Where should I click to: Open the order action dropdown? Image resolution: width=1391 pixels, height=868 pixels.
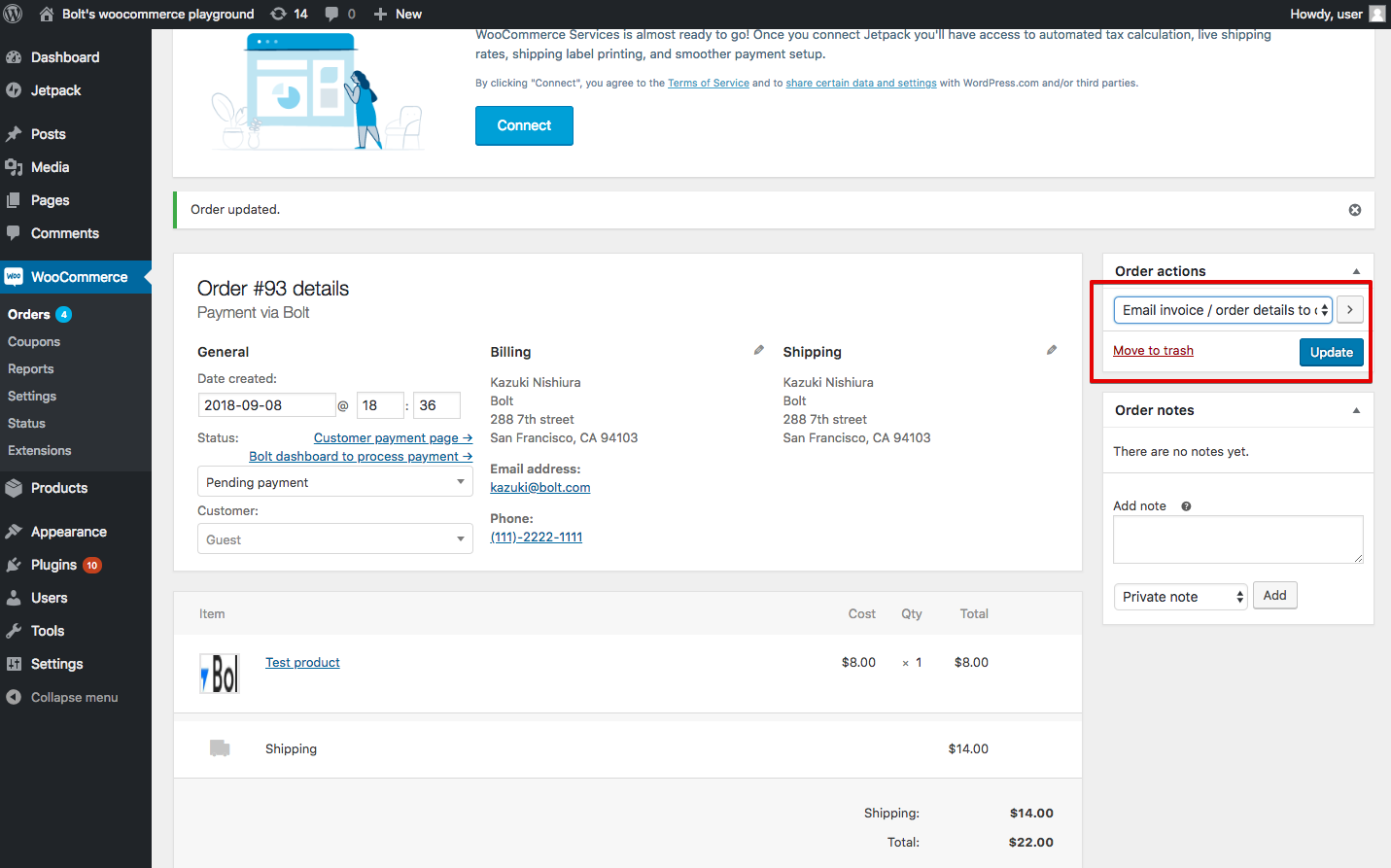(x=1223, y=310)
